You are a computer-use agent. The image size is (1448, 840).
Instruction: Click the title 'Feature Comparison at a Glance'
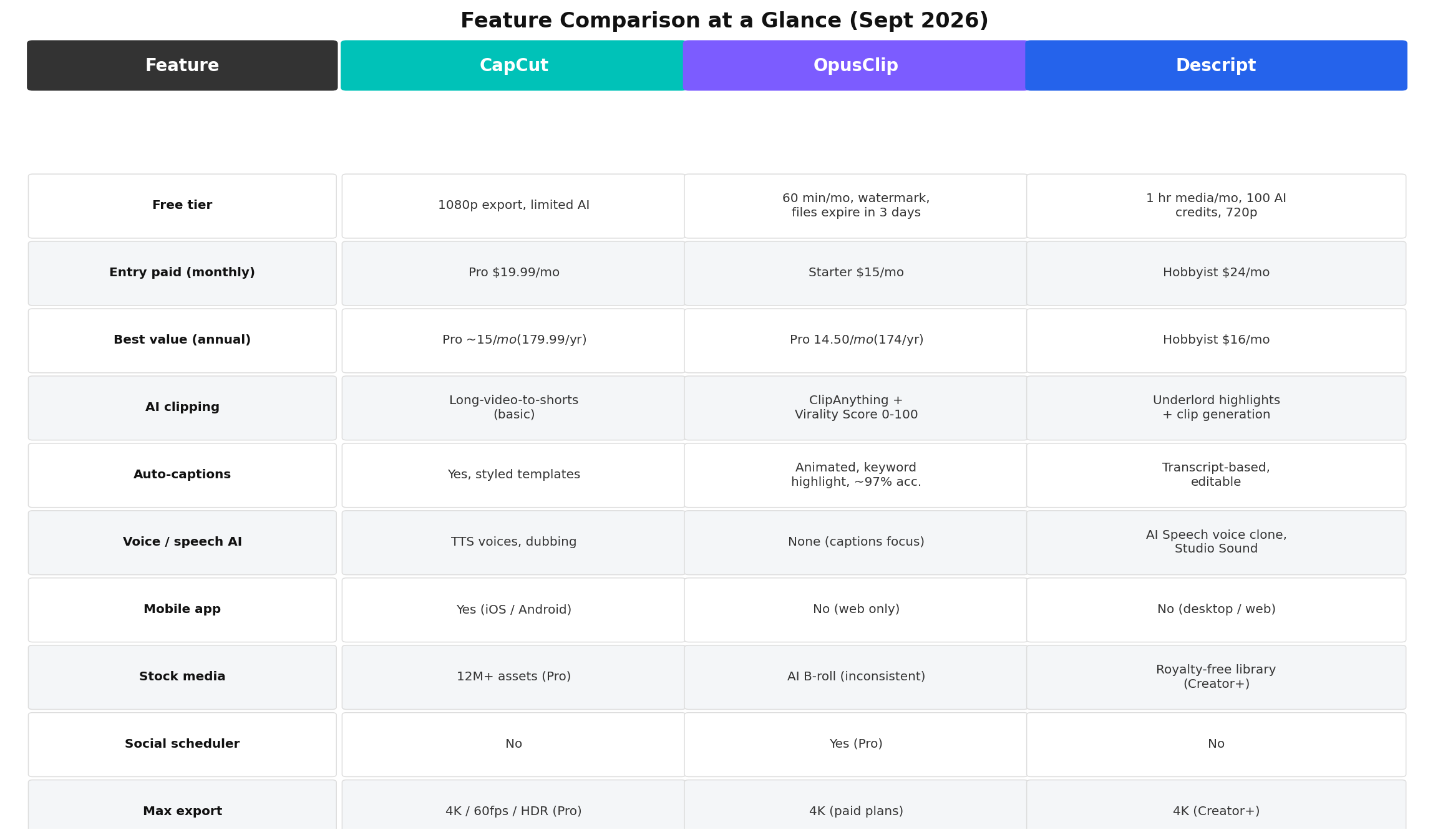tap(724, 21)
